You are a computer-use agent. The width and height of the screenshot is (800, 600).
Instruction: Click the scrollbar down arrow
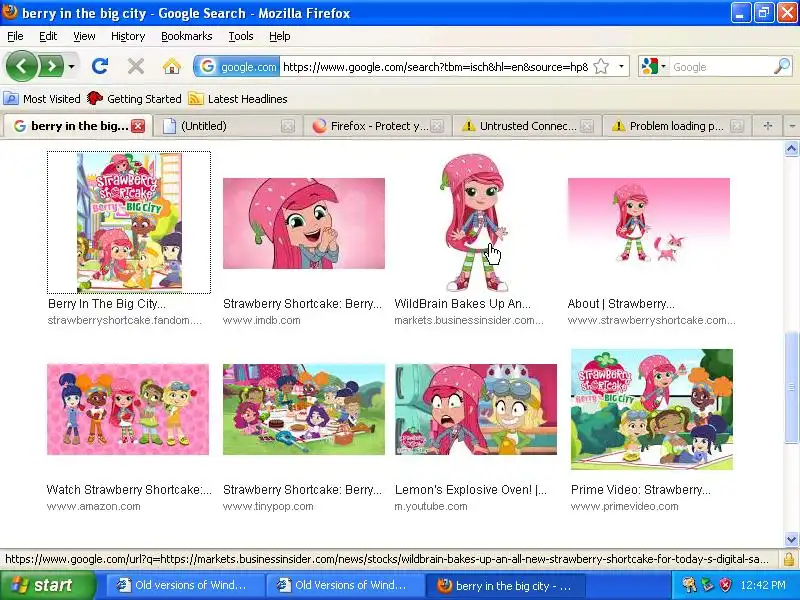pos(791,539)
